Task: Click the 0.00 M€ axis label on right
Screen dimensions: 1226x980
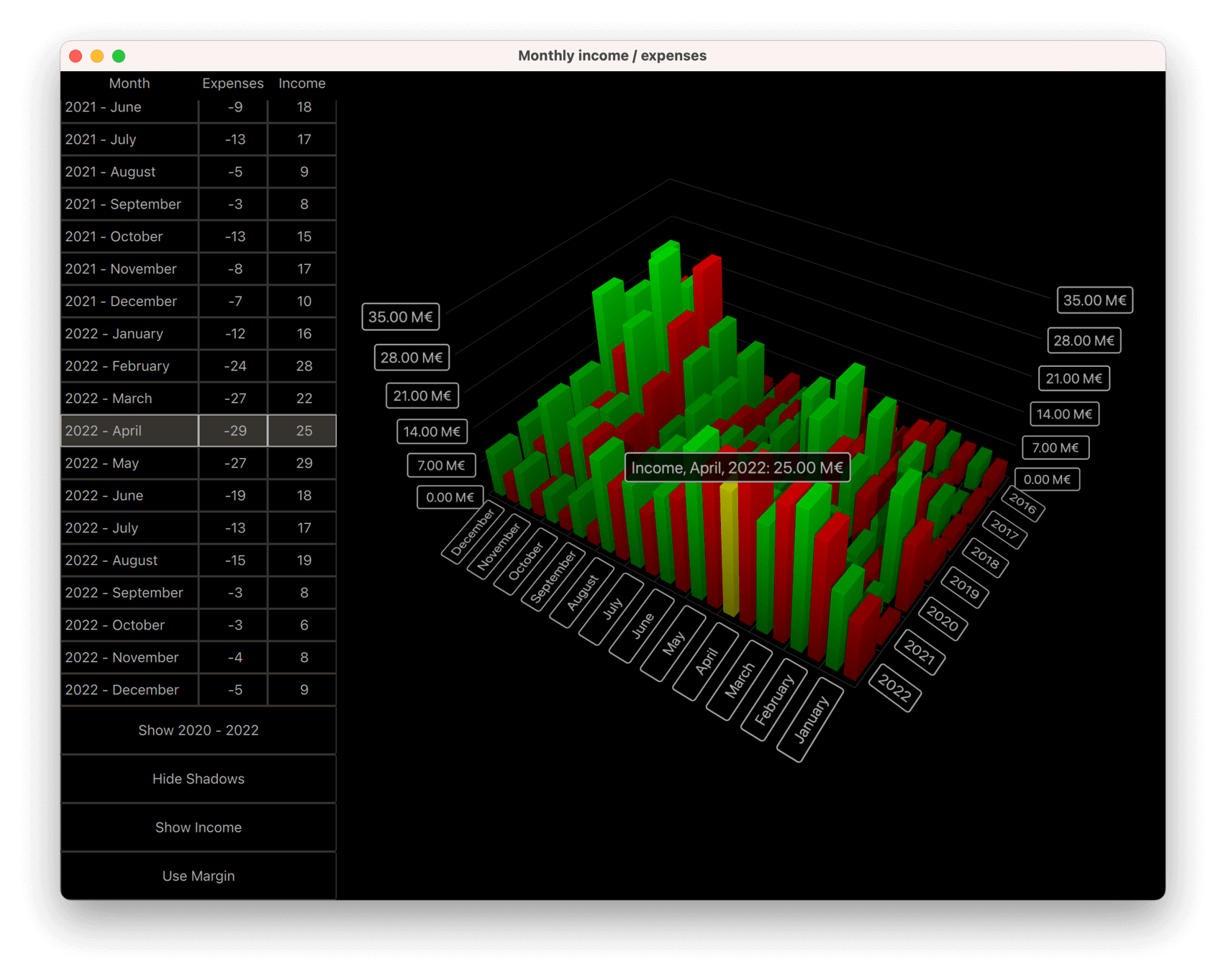Action: point(1047,478)
